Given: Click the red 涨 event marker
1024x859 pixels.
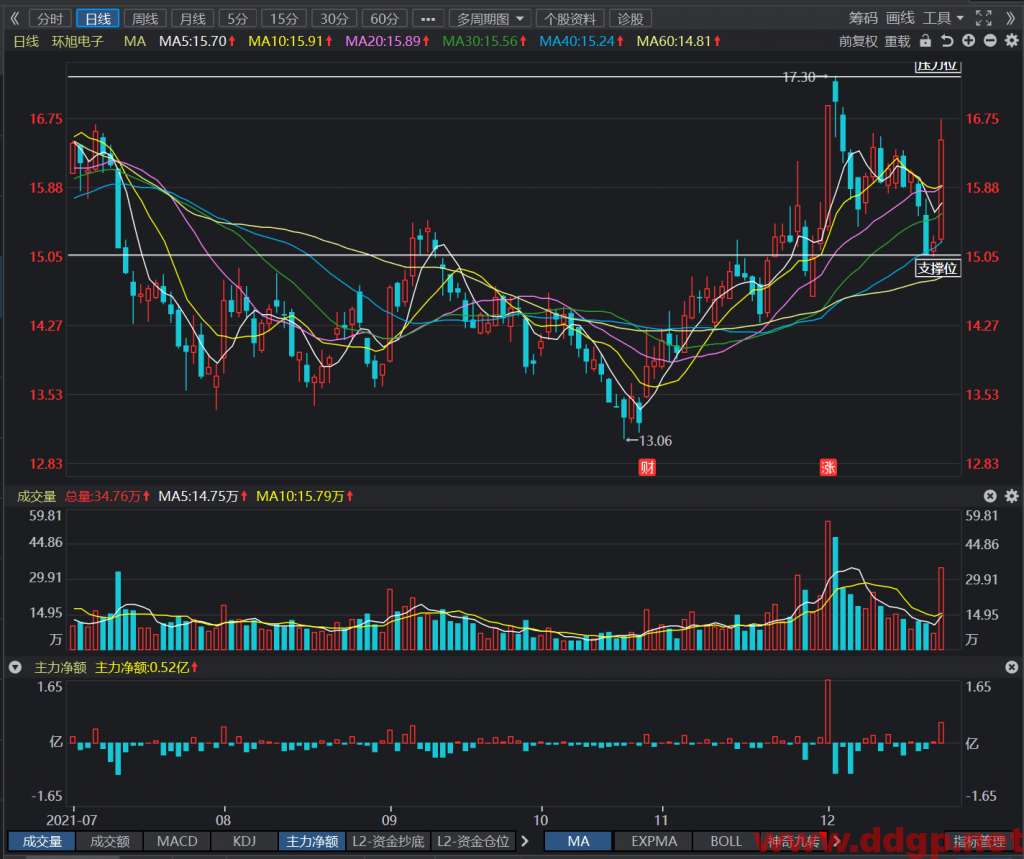Looking at the screenshot, I should coord(828,467).
